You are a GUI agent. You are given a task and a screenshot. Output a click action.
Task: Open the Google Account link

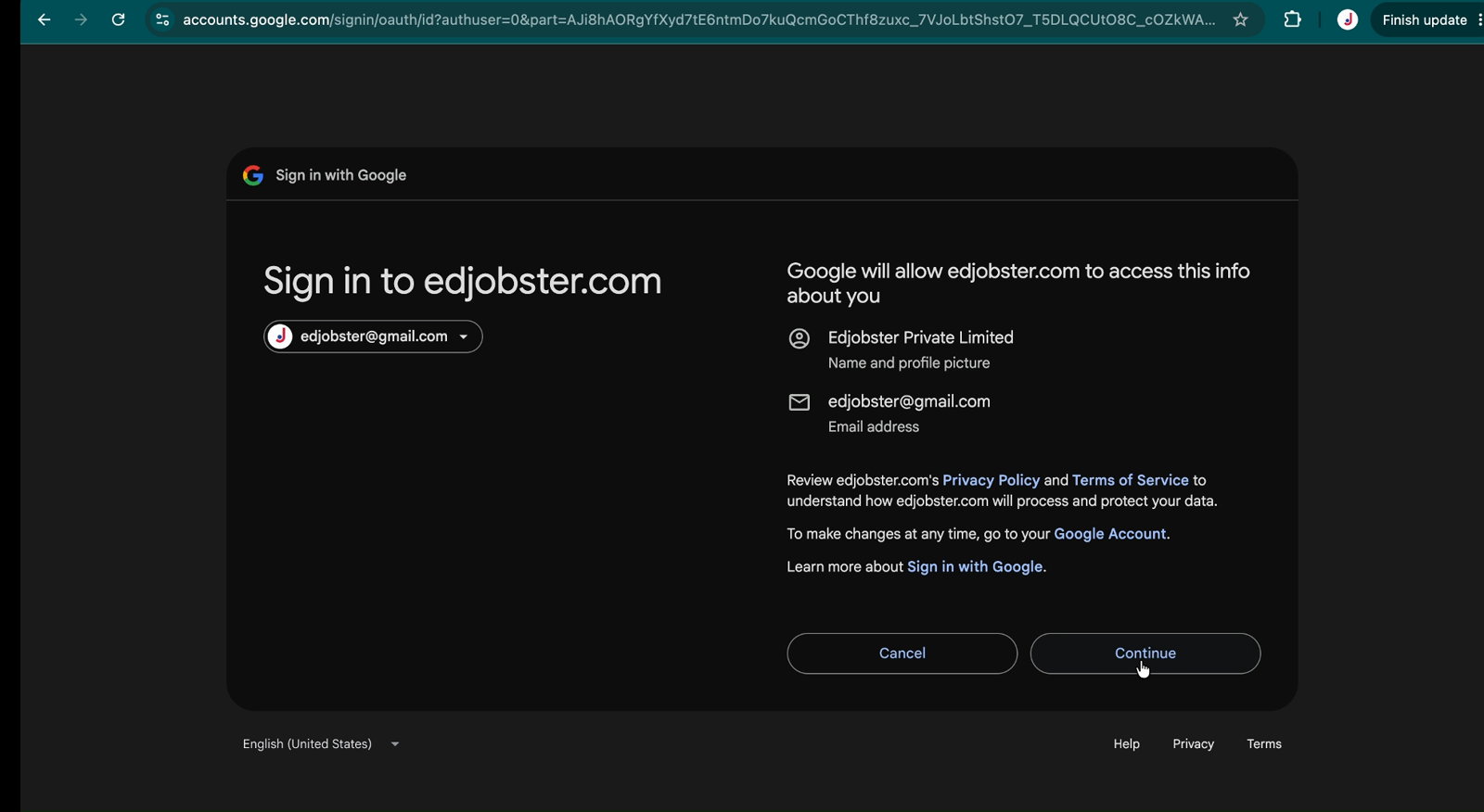coord(1109,534)
